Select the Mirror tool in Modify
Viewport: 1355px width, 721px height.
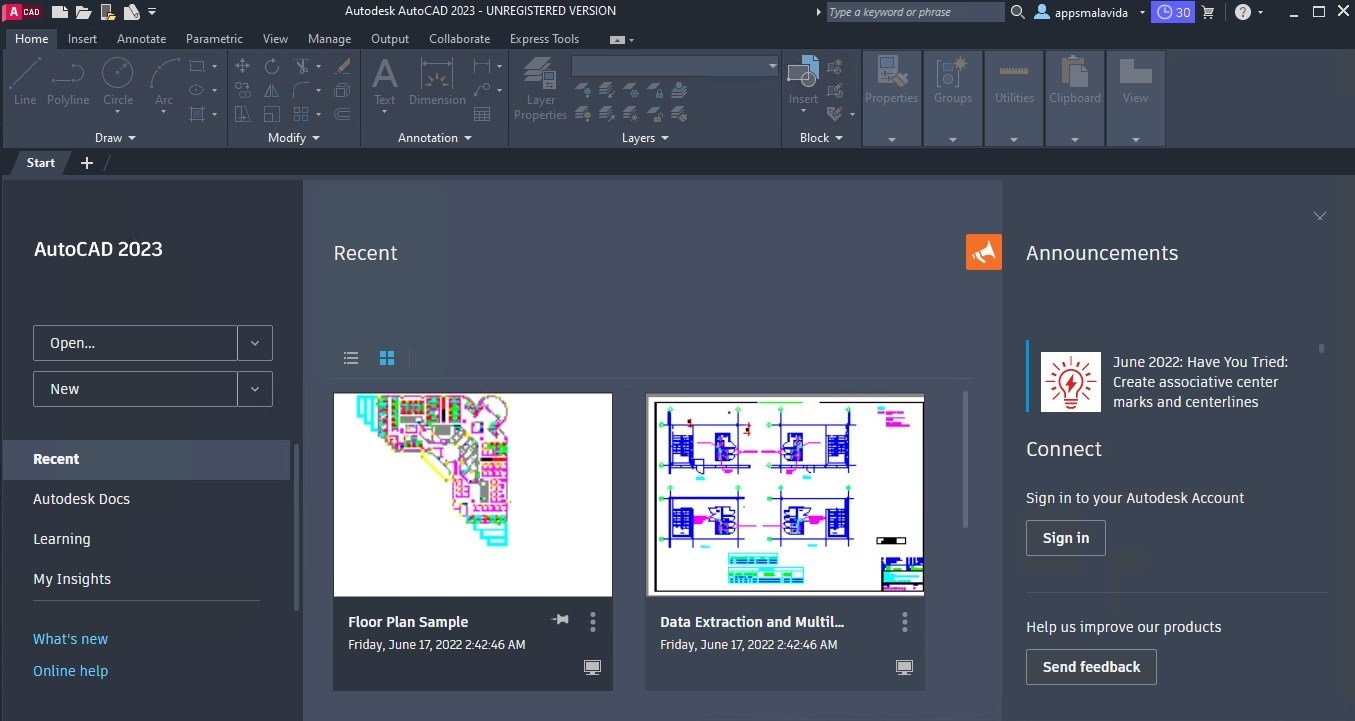(x=272, y=90)
